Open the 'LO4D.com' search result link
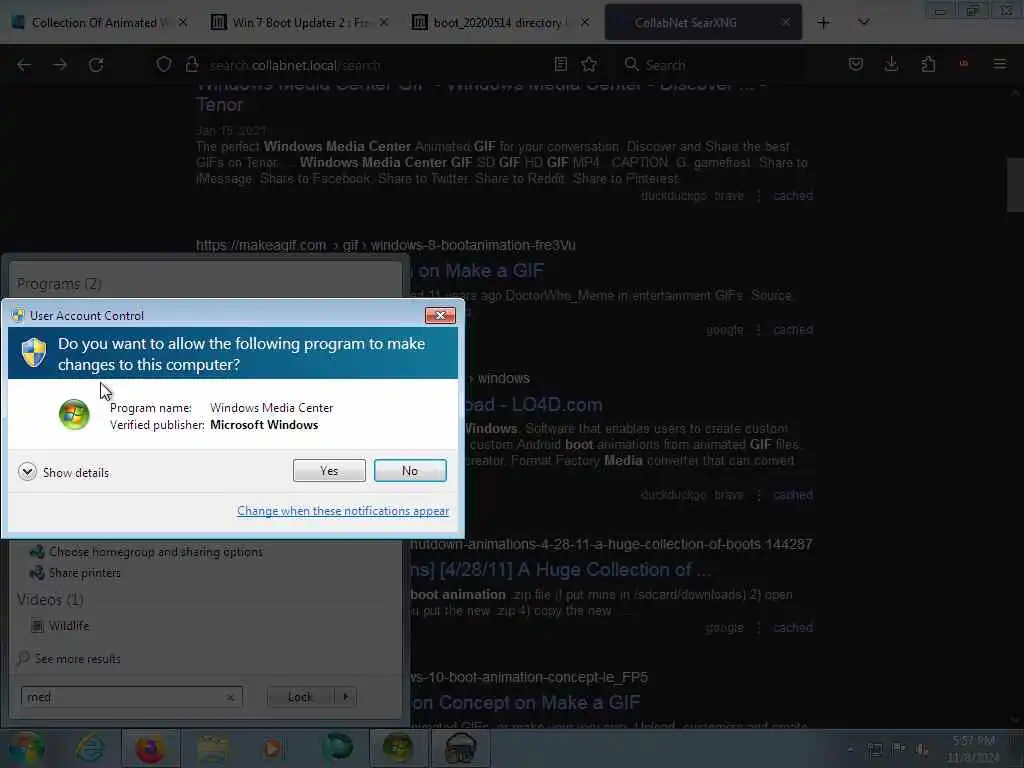The image size is (1024, 768). [x=534, y=405]
